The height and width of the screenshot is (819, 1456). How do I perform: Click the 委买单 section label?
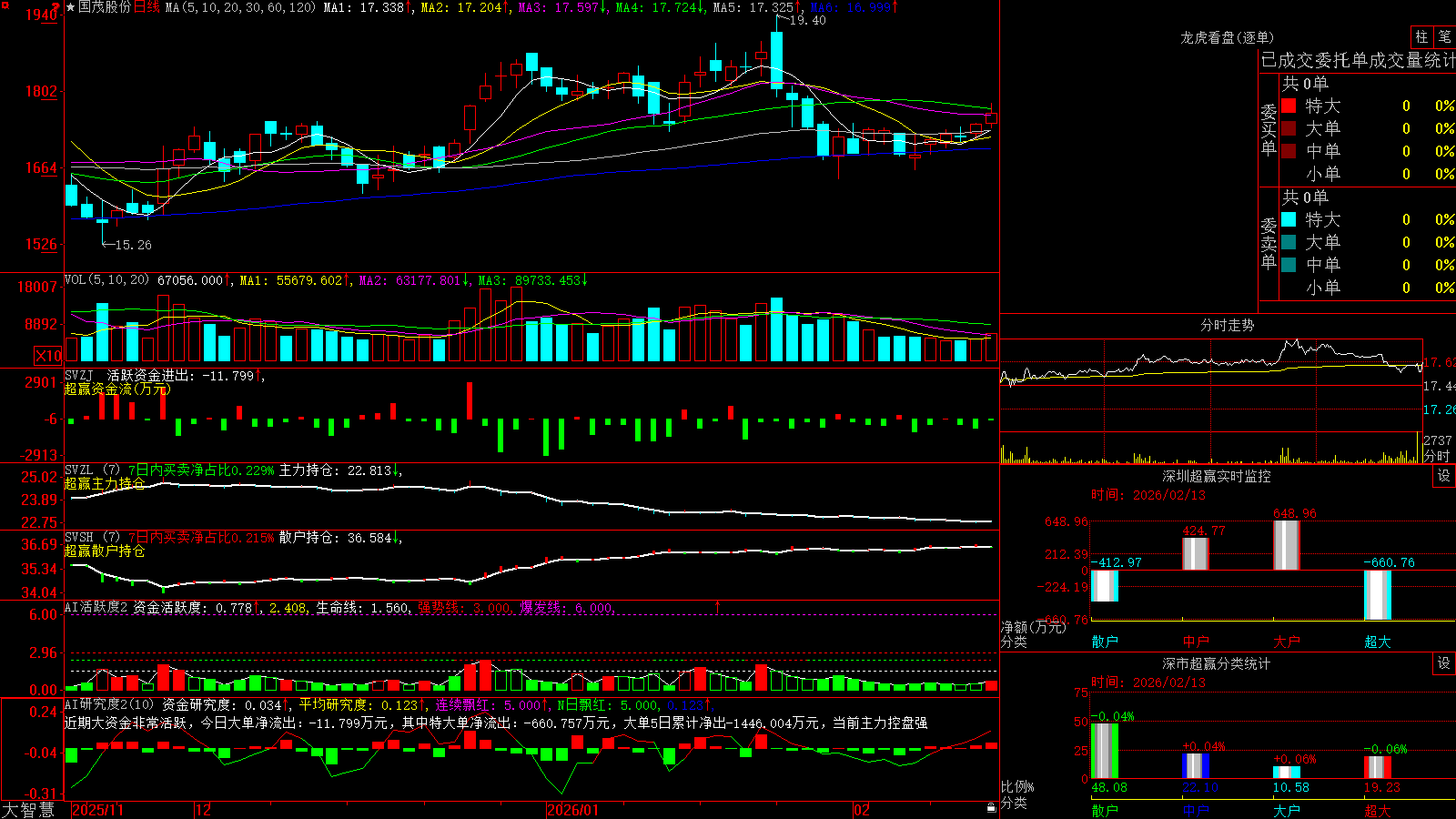(x=1269, y=130)
